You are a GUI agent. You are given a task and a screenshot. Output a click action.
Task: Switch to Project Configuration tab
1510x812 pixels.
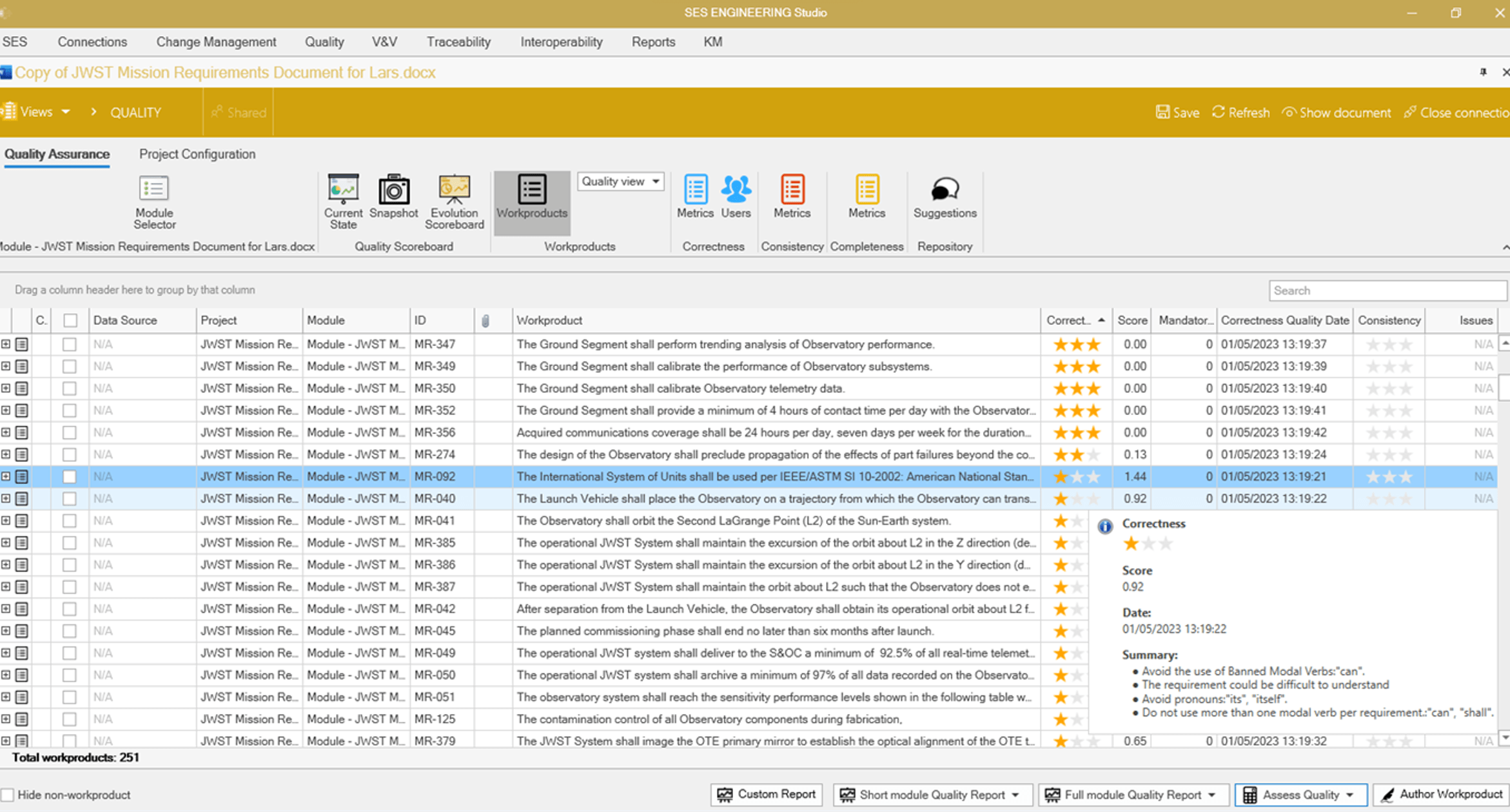click(197, 154)
